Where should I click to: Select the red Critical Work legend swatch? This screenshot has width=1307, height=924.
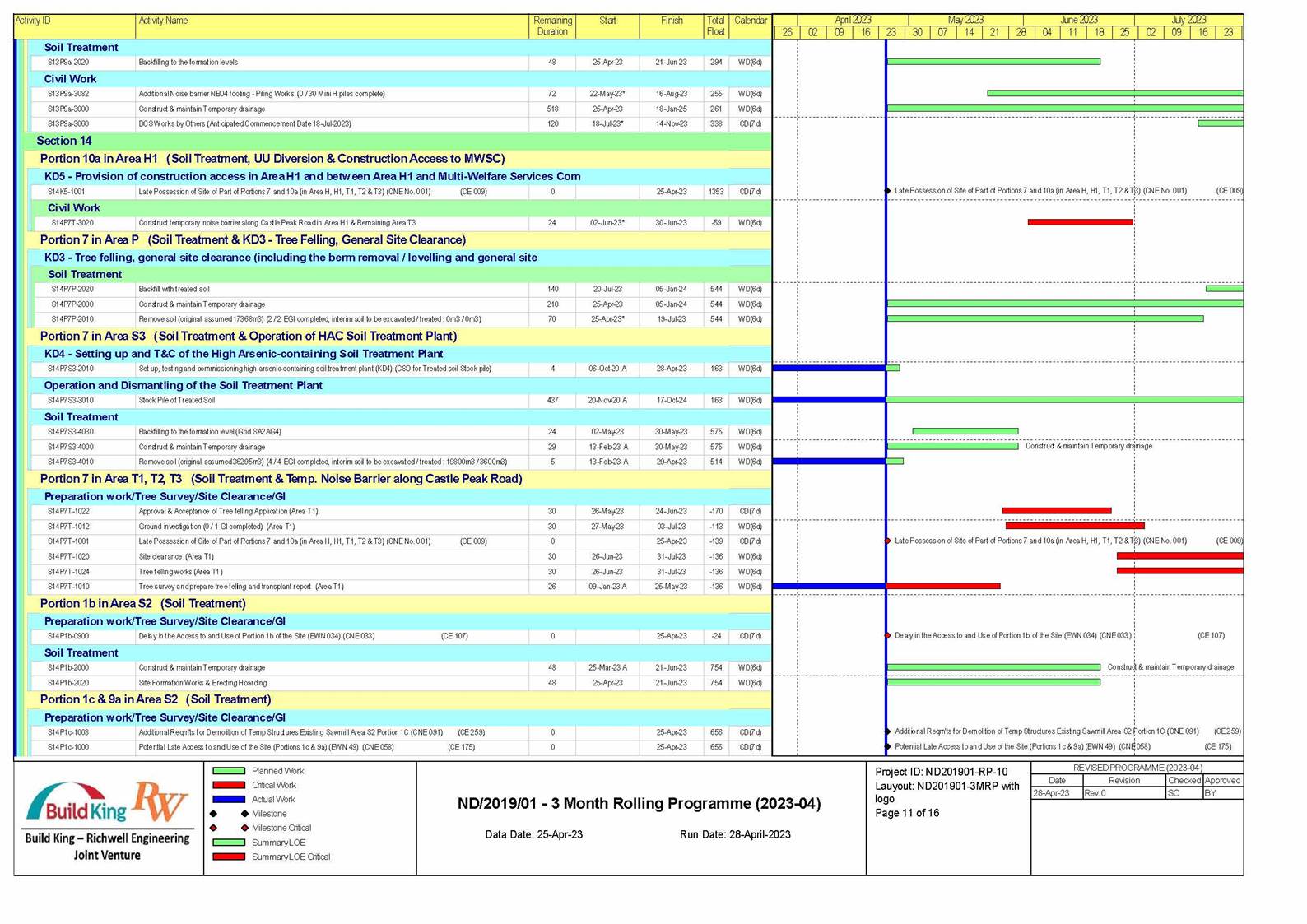click(x=229, y=785)
